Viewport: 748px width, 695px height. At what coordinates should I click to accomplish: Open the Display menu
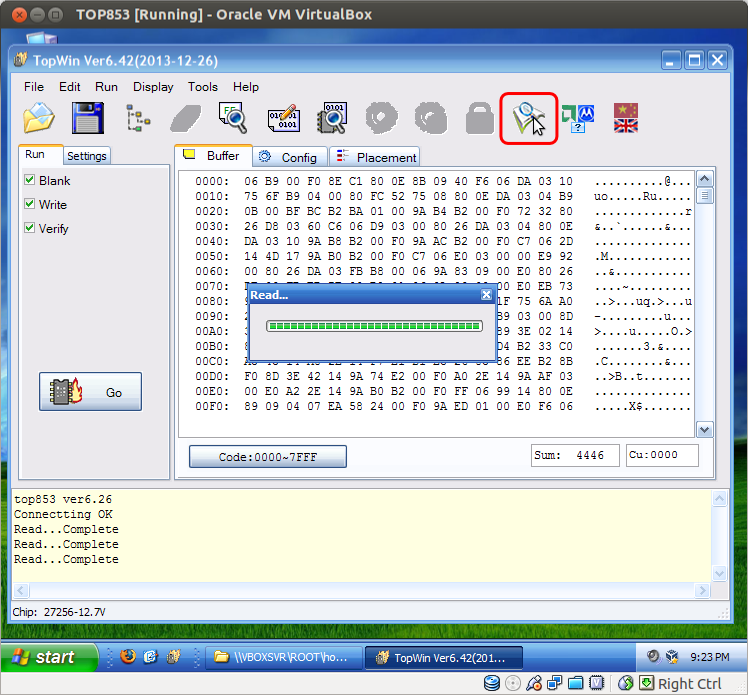(153, 87)
